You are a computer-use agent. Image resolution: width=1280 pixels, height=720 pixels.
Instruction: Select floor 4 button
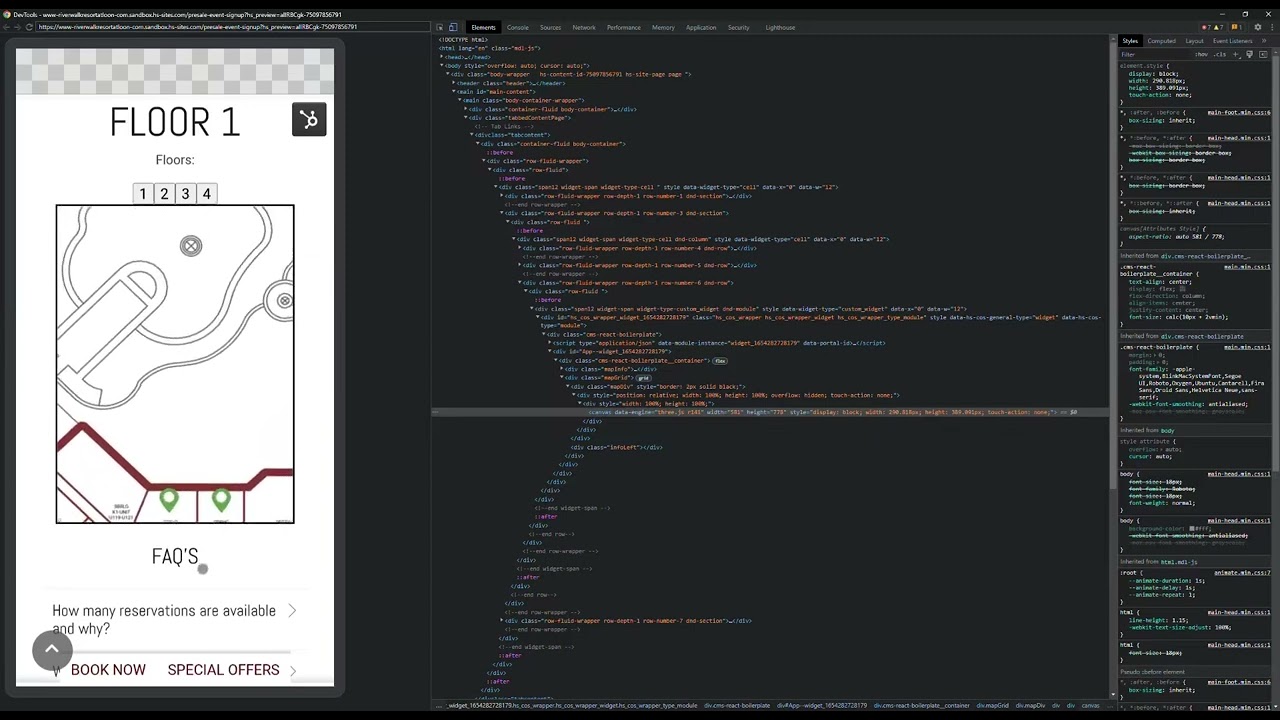point(207,194)
